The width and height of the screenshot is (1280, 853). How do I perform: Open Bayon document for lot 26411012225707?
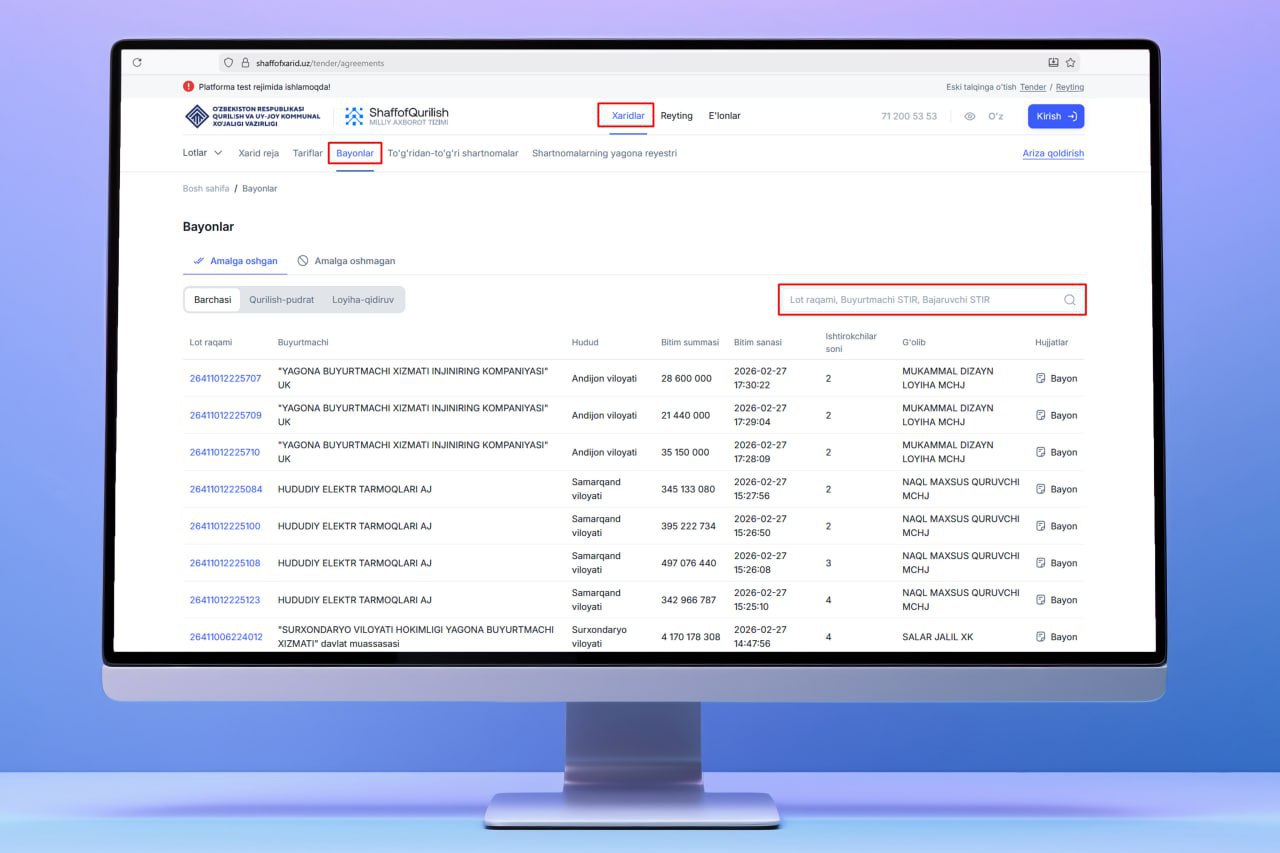point(1056,379)
